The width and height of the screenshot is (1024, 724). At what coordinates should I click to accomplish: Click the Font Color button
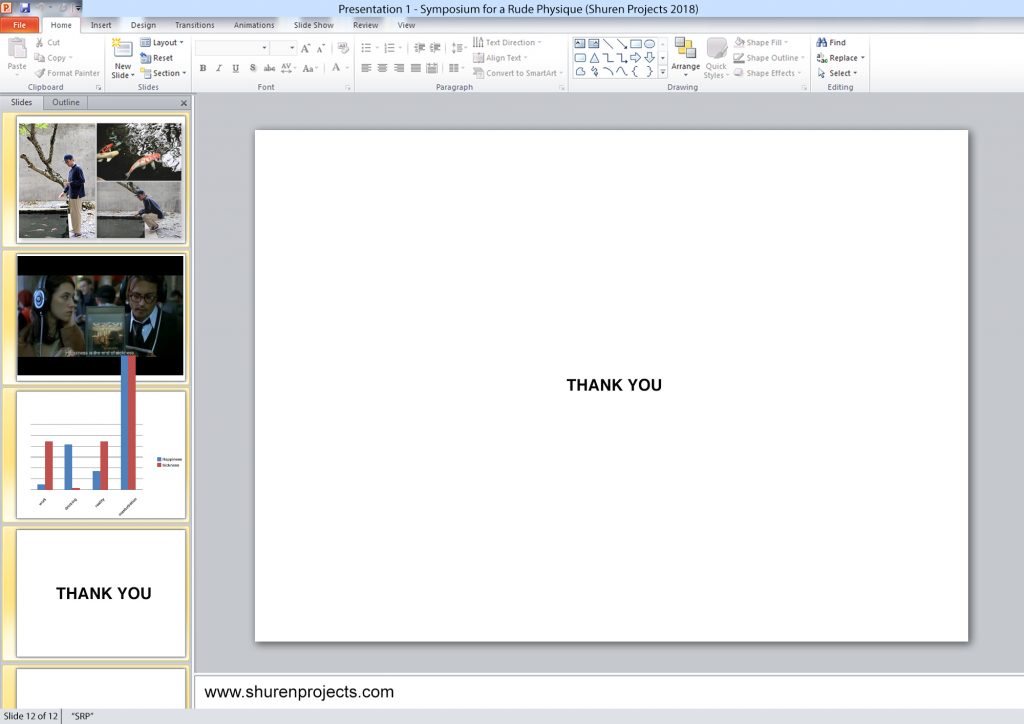[x=335, y=69]
